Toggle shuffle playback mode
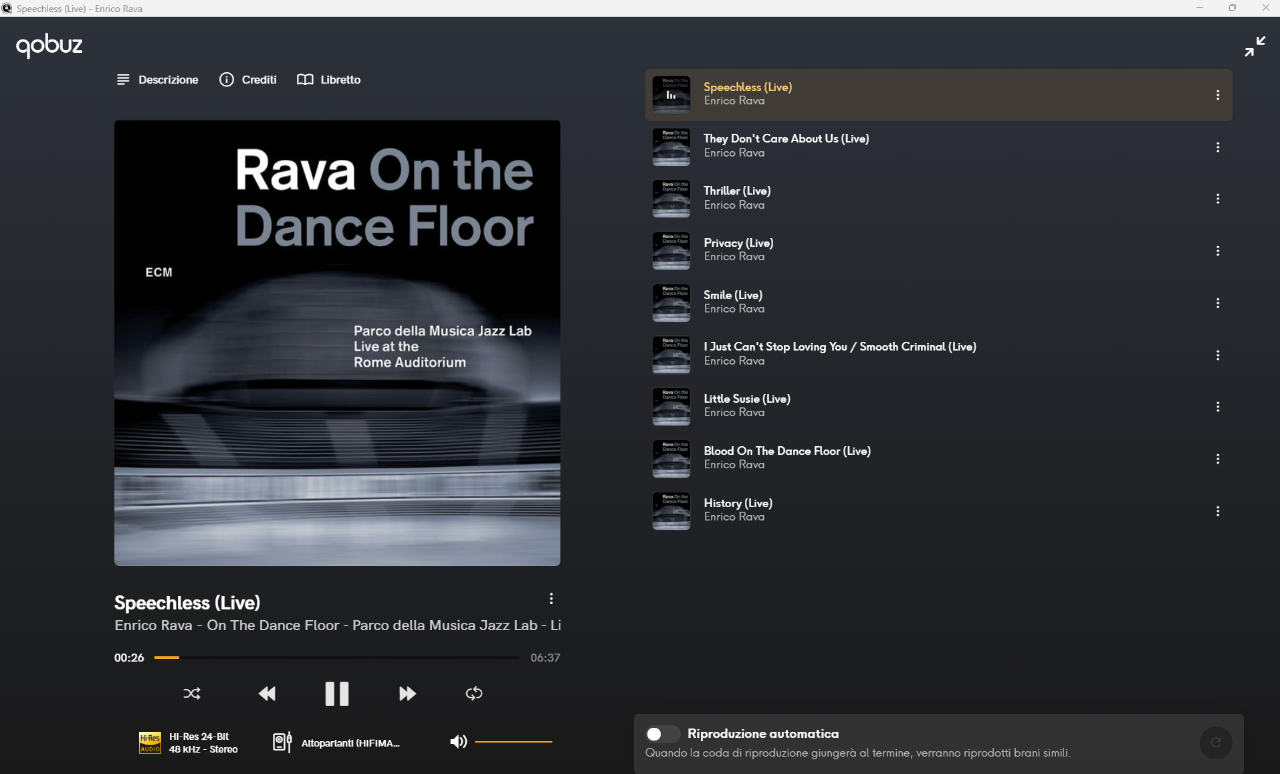The width and height of the screenshot is (1280, 774). pos(192,693)
